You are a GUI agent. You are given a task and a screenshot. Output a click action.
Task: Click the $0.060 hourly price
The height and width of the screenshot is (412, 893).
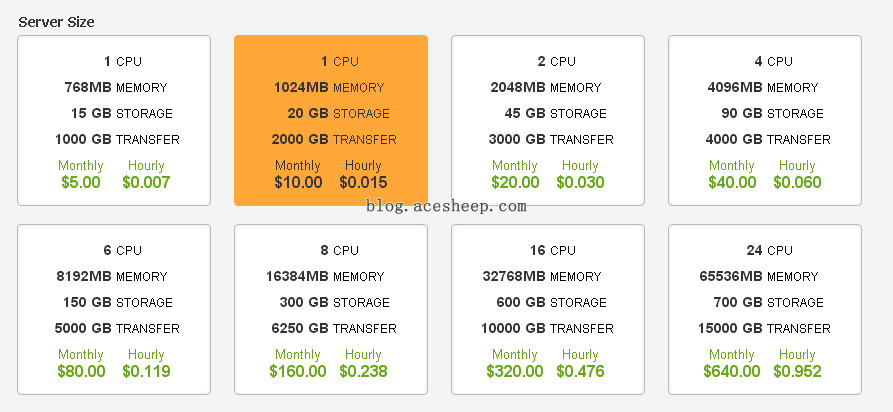click(x=797, y=182)
